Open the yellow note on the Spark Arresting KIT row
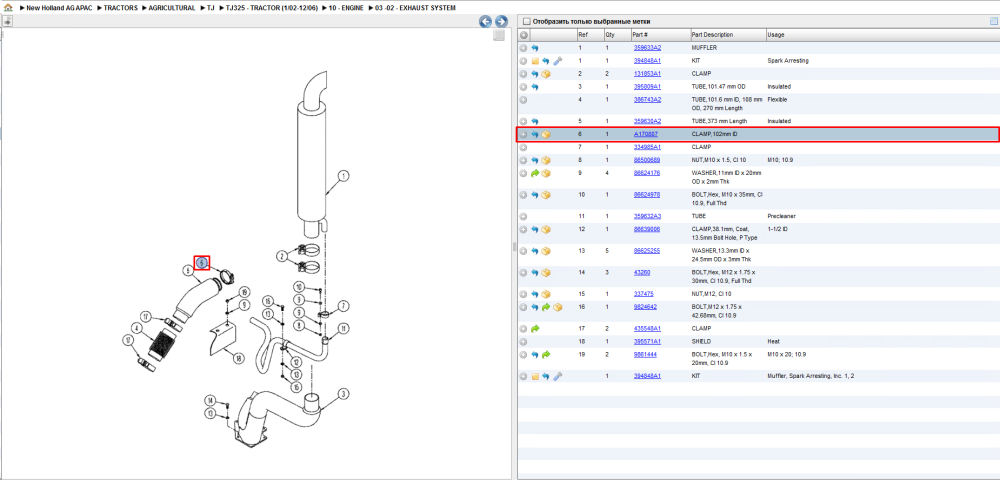1000x480 pixels. pyautogui.click(x=534, y=61)
